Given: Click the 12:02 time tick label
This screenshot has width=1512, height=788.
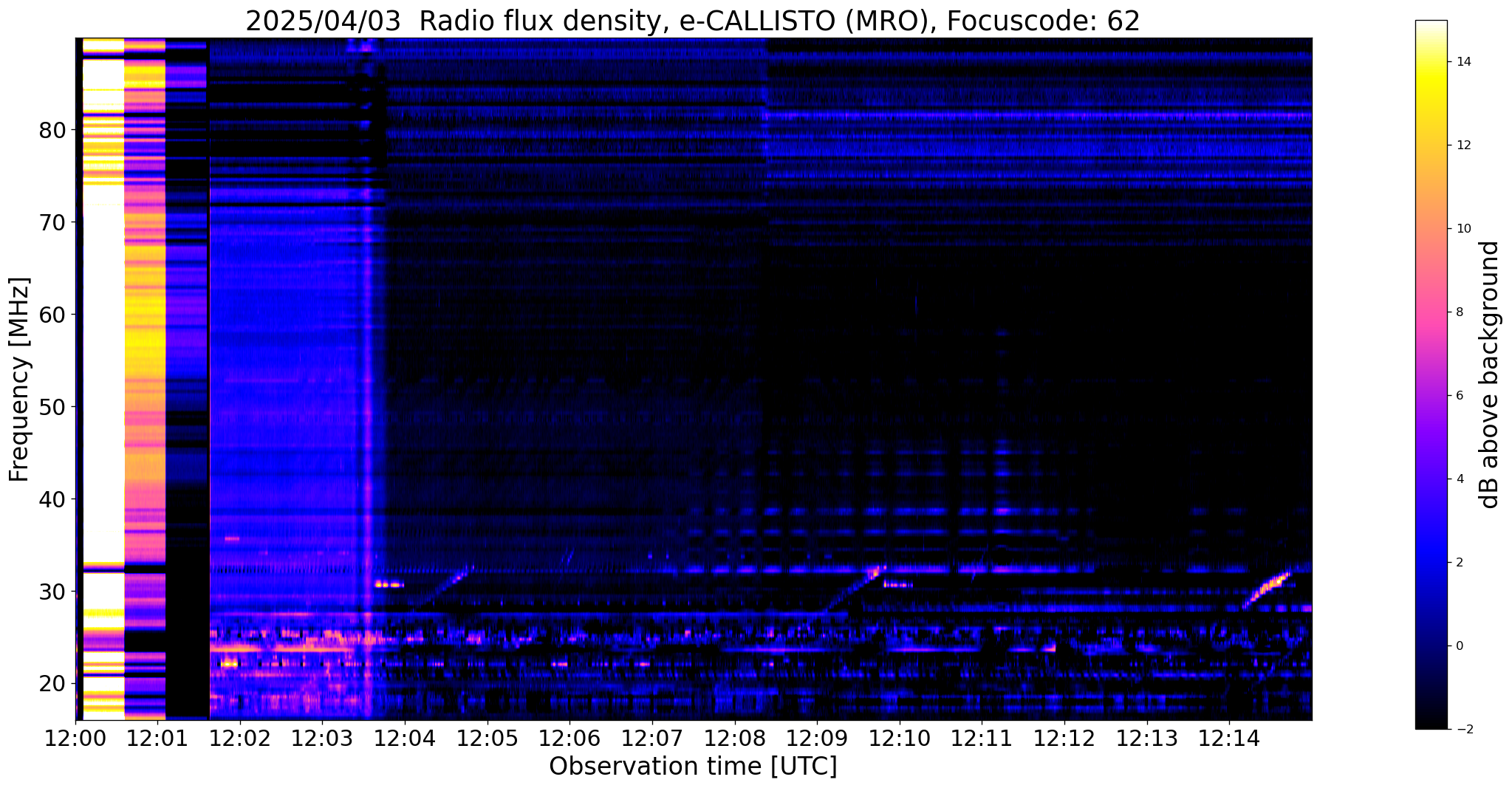Looking at the screenshot, I should pos(240,739).
